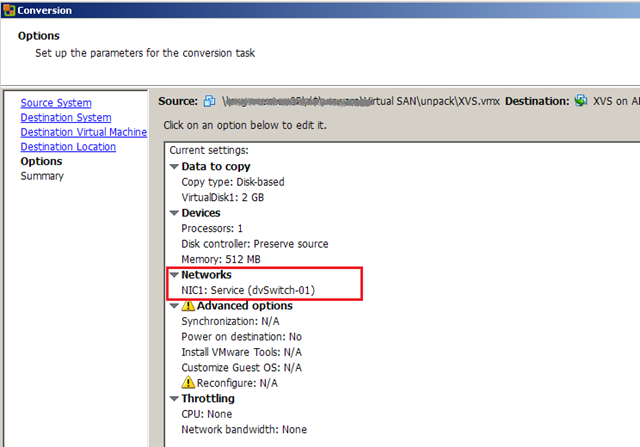This screenshot has height=447, width=640.
Task: Select the Options step in sidebar
Action: click(41, 161)
